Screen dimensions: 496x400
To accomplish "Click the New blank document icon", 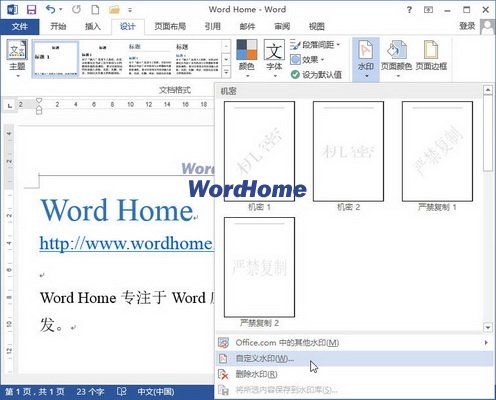I will click(95, 9).
